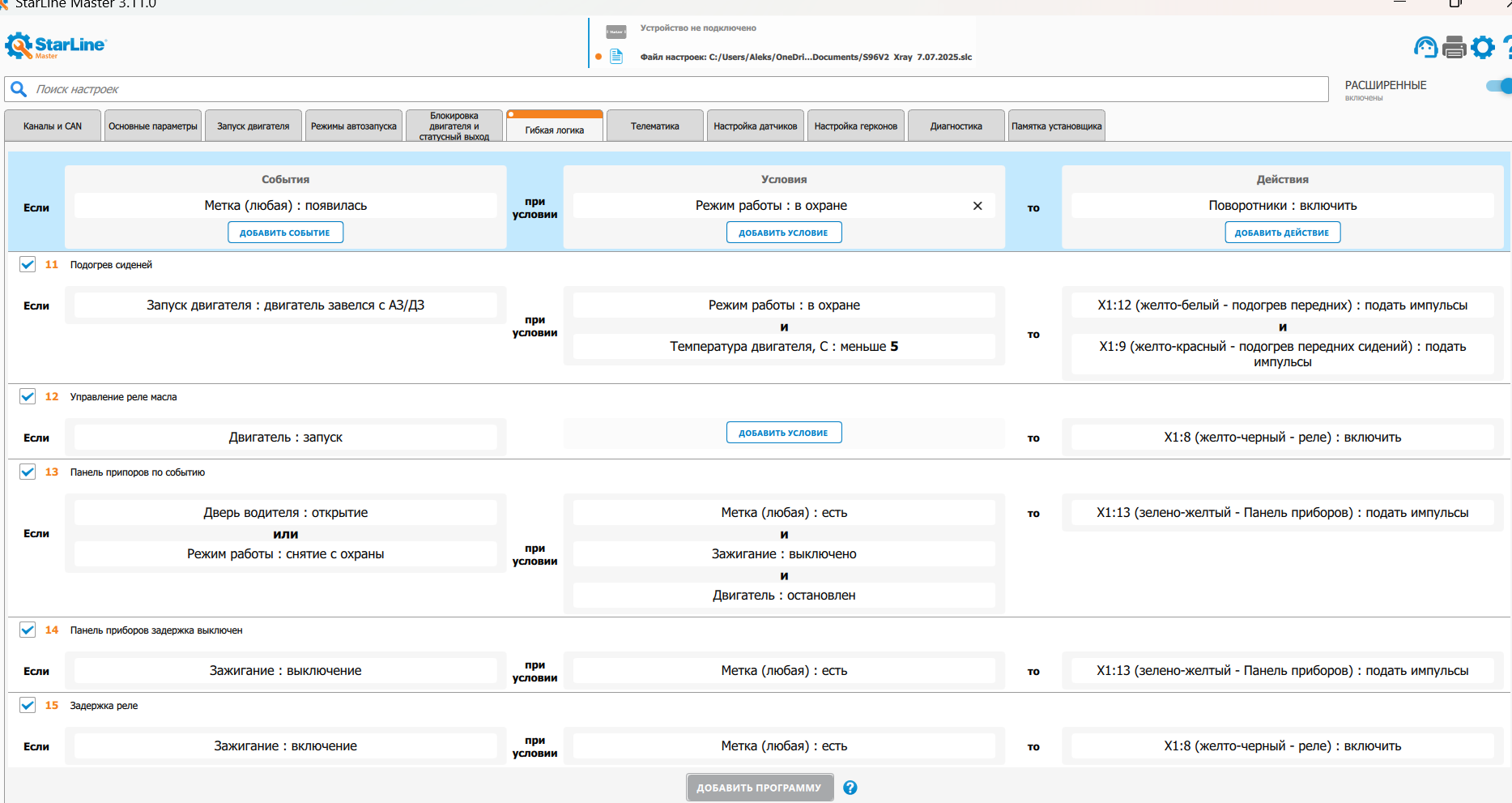This screenshot has height=803, width=1512.
Task: Toggle the 'Расширенные' settings switch
Action: [1500, 86]
